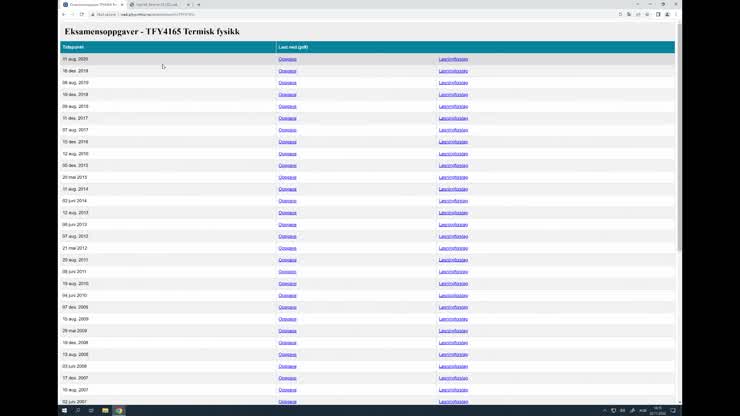
Task: Open Løsningsforslag for 13 aug. 2008
Action: point(453,354)
